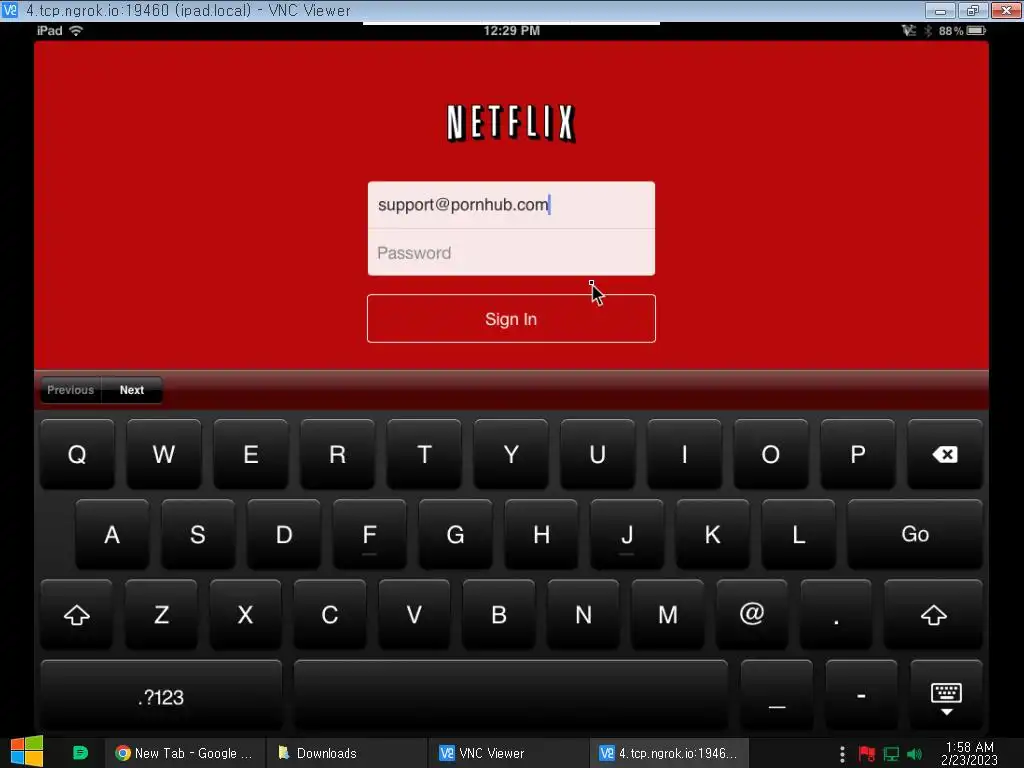The height and width of the screenshot is (768, 1024).
Task: Tap the O key on keyboard
Action: tap(771, 454)
